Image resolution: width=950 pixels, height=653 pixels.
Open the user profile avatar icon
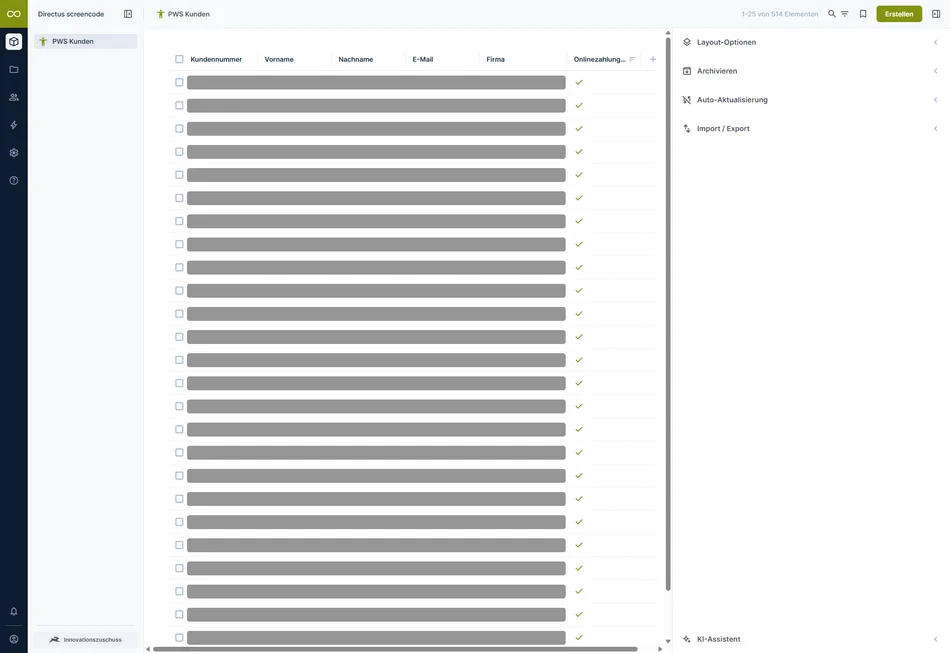coord(13,639)
